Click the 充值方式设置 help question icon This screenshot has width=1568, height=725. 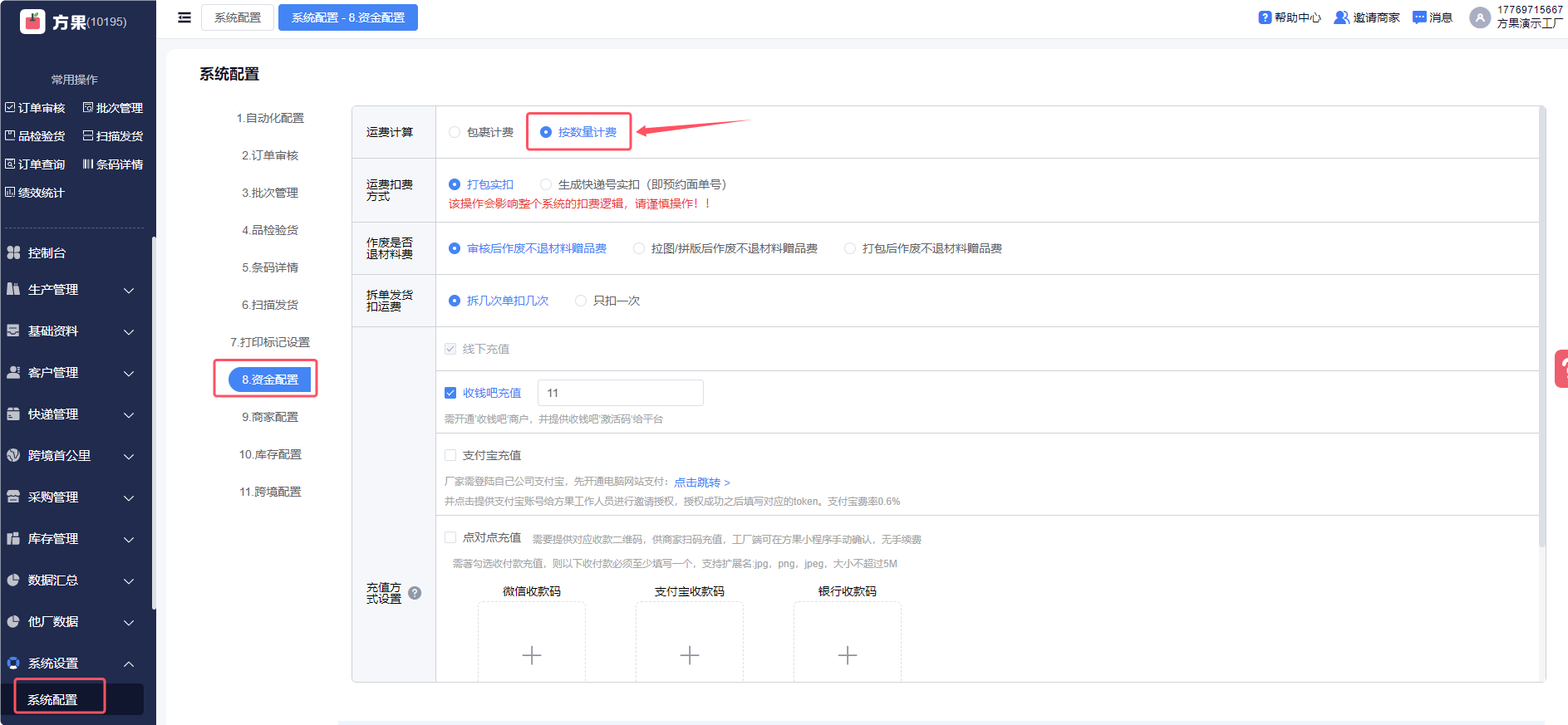(x=415, y=593)
